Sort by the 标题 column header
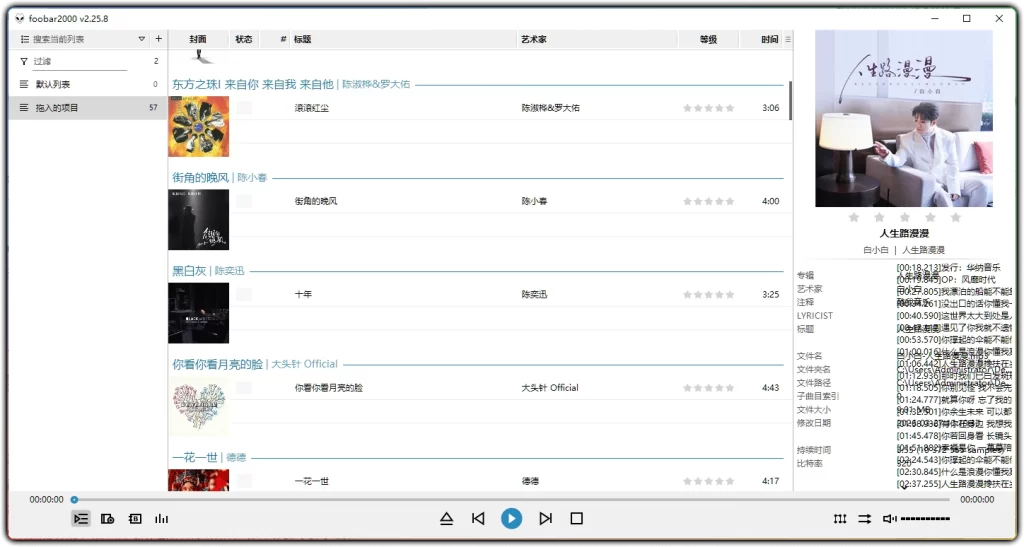 (403, 39)
